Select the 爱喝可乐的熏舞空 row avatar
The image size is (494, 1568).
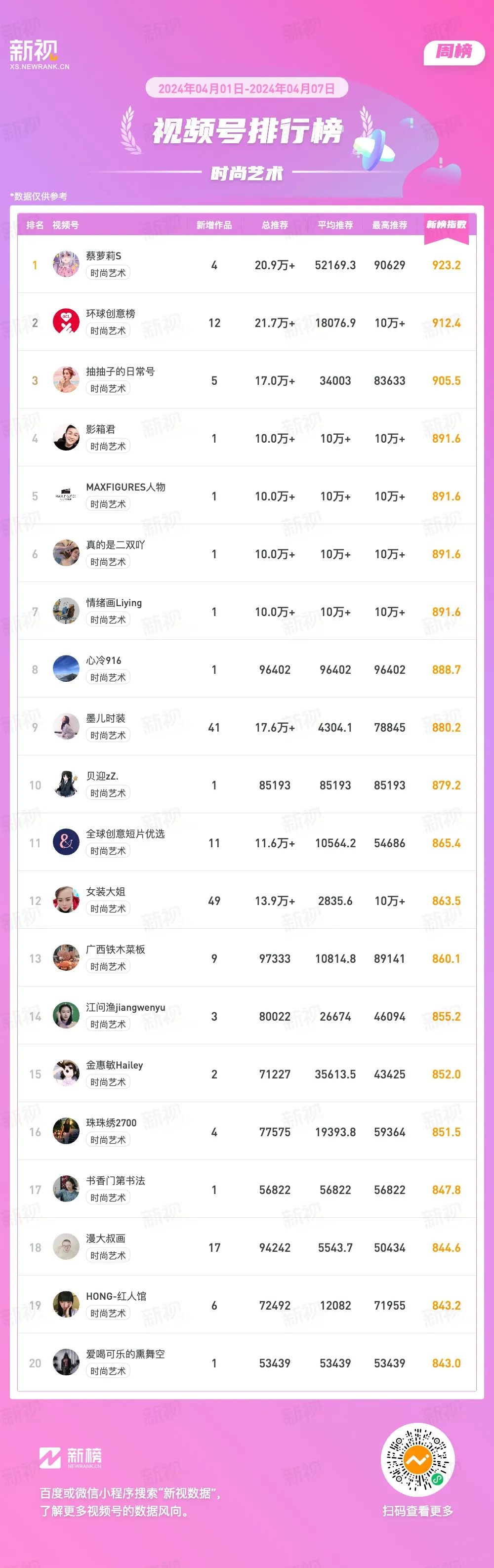pyautogui.click(x=66, y=1363)
